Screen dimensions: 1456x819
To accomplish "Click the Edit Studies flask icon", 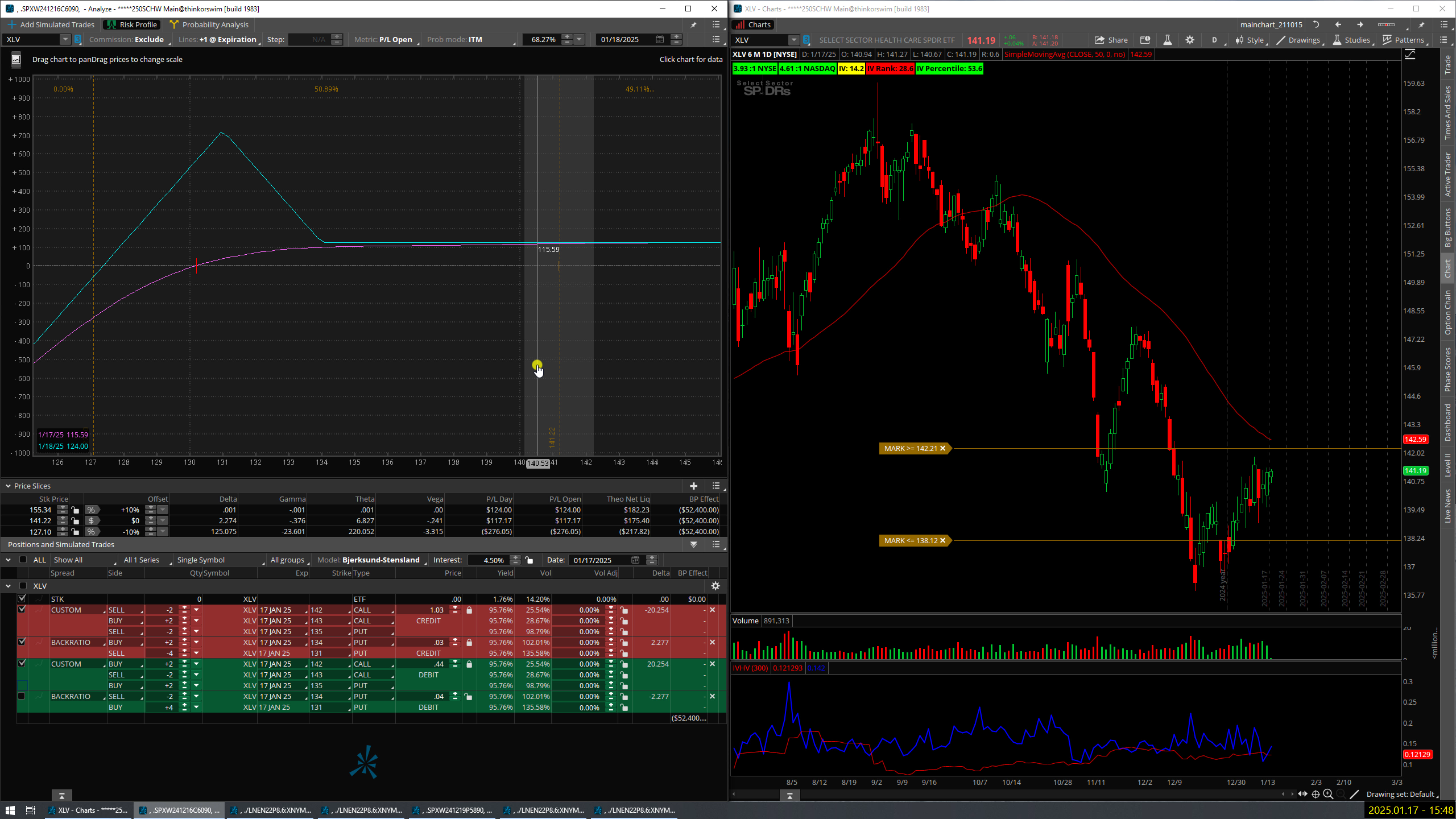I will coord(1167,40).
